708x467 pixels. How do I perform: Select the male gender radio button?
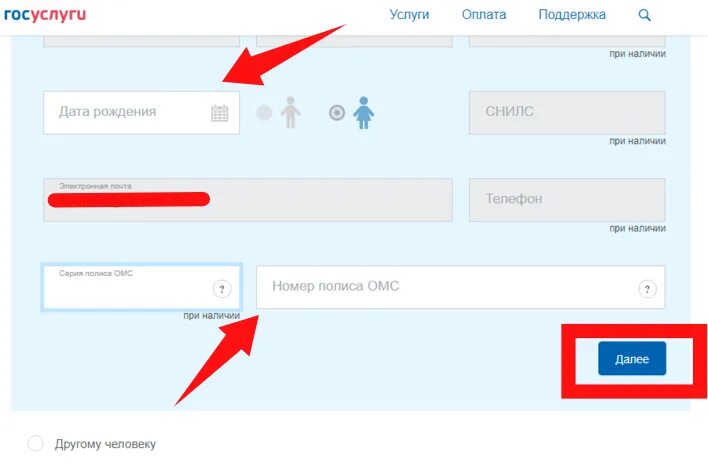tap(264, 112)
